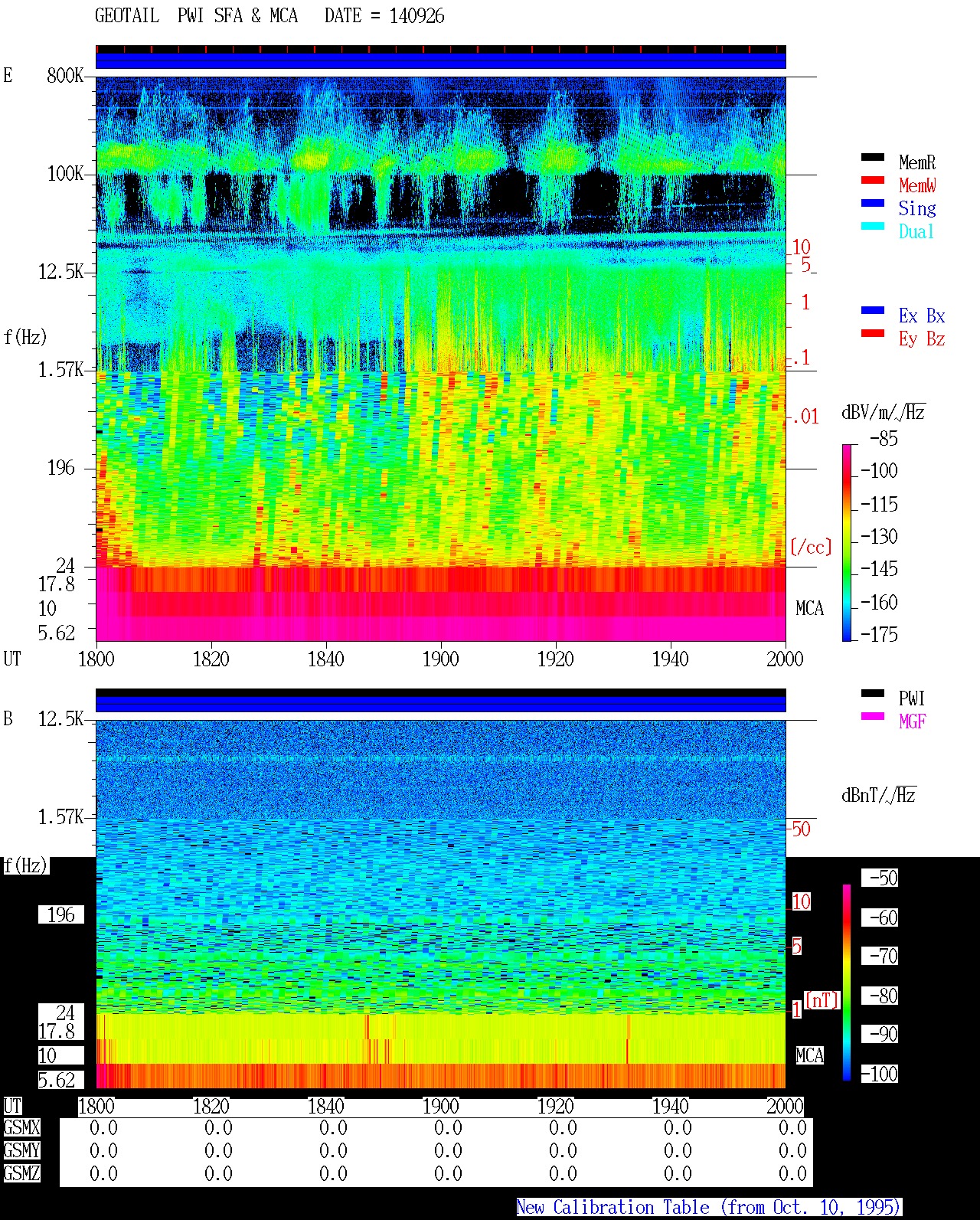Image resolution: width=980 pixels, height=1220 pixels.
Task: Click the 1940 time tick under E panel
Action: (x=670, y=659)
